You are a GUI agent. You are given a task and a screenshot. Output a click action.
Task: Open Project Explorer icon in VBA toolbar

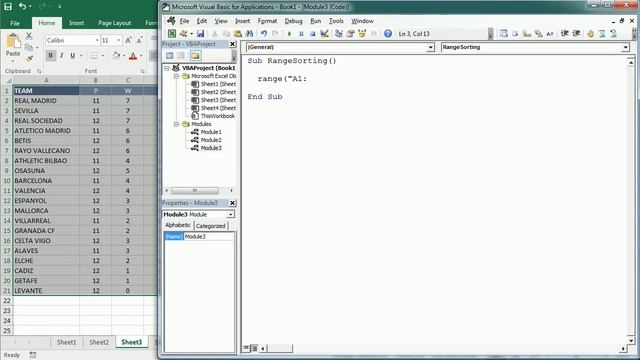point(339,34)
